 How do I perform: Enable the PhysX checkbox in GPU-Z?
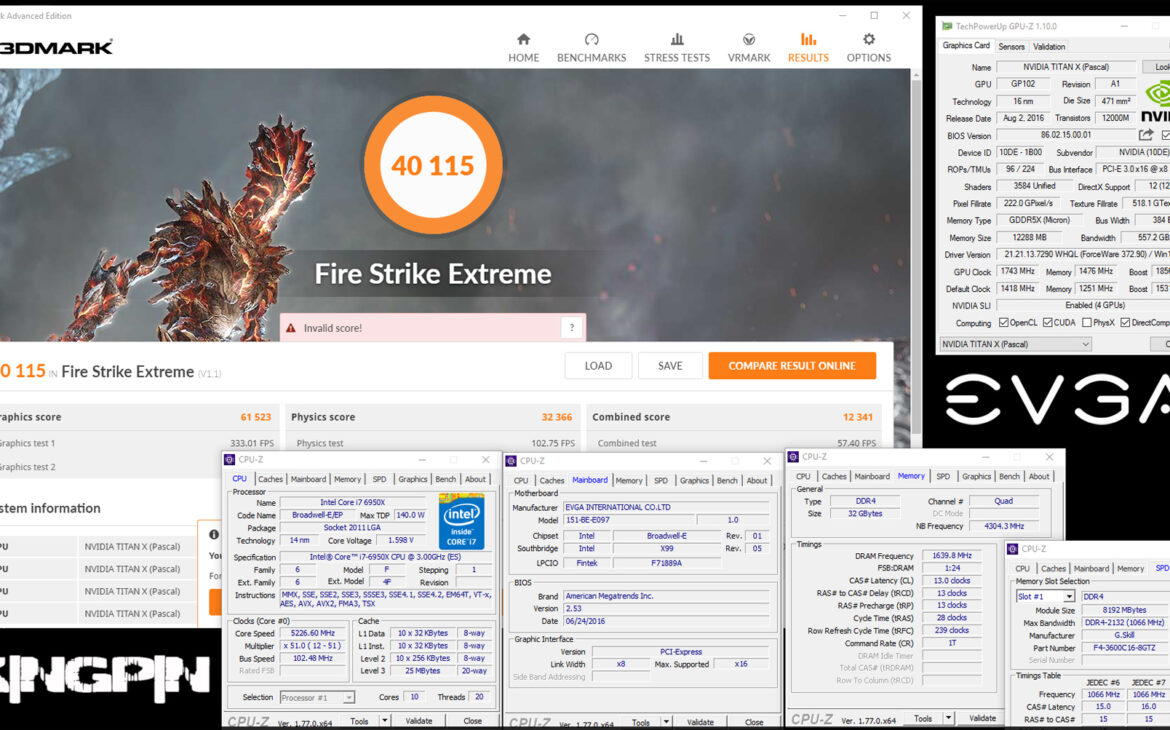(x=1086, y=323)
